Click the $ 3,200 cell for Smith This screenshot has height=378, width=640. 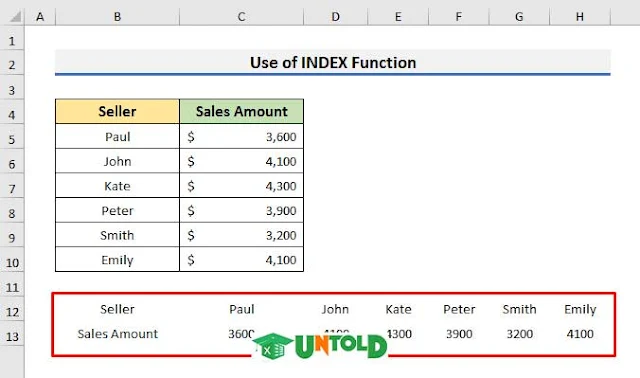point(242,235)
